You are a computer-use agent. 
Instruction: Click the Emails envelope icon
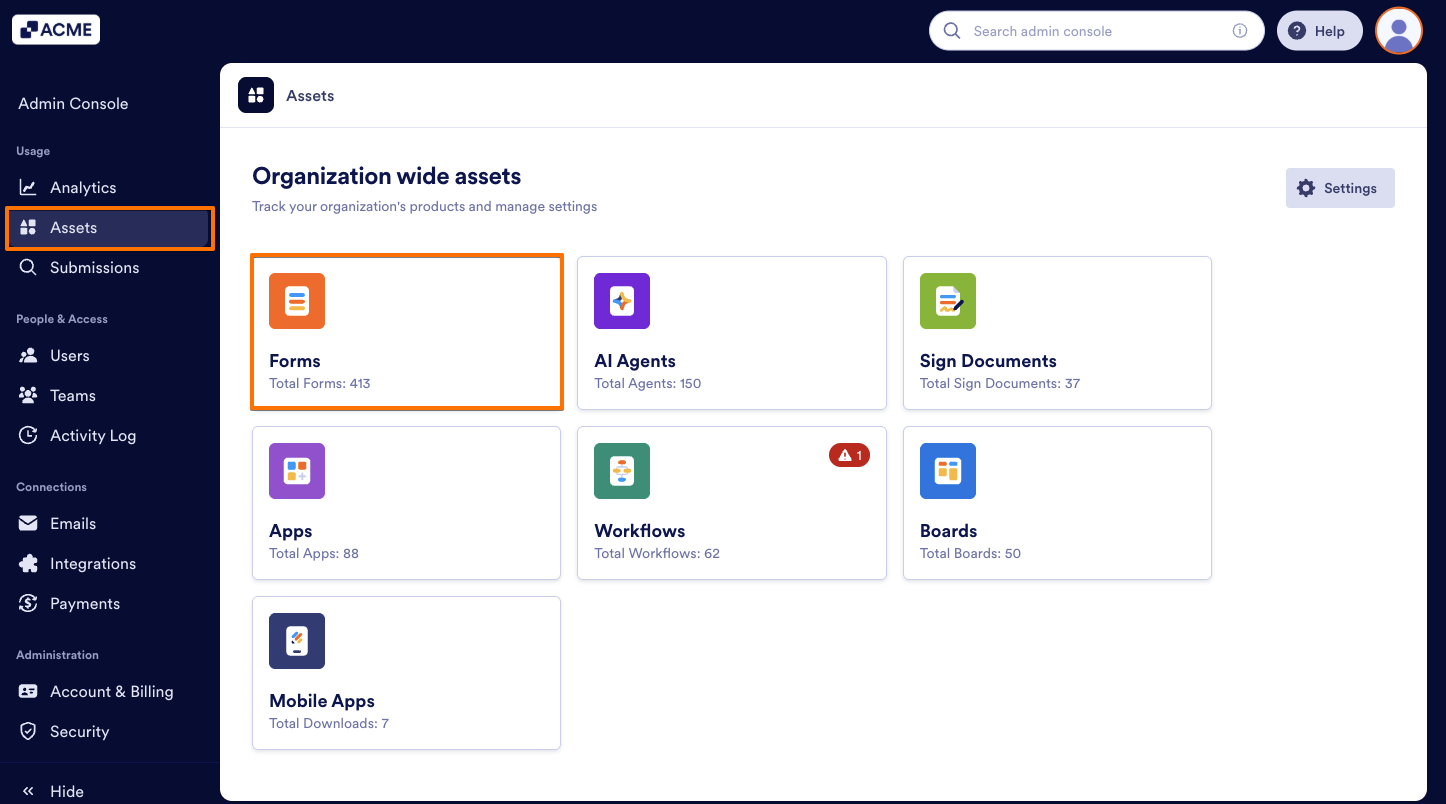[x=28, y=523]
